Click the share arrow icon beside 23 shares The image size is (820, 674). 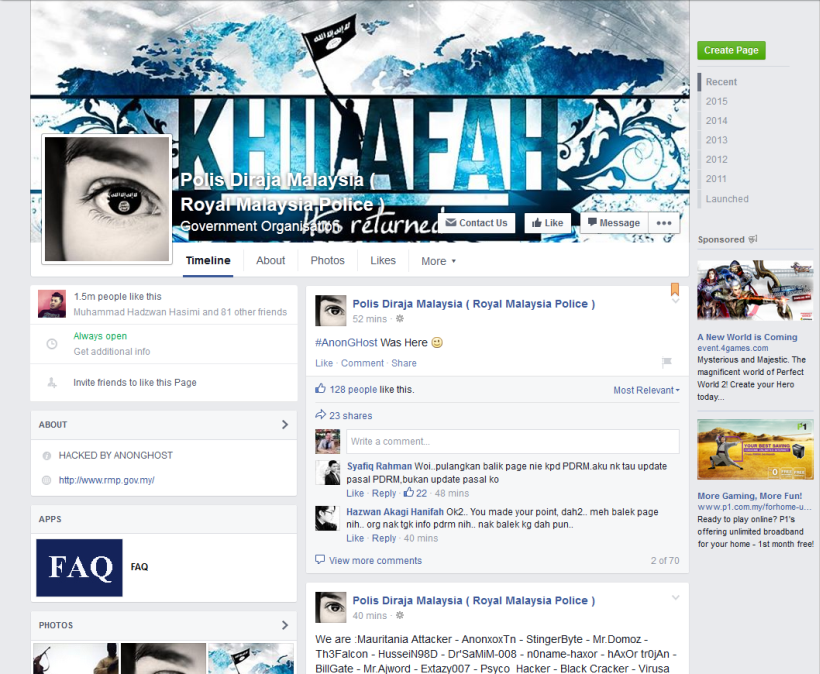(x=320, y=415)
